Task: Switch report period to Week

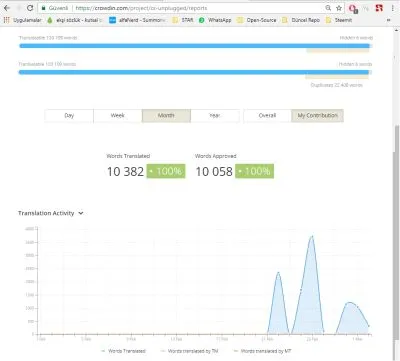Action: coord(118,116)
